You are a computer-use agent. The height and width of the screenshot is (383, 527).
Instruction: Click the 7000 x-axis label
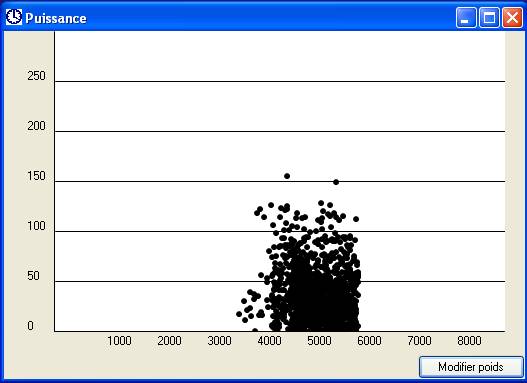click(x=419, y=341)
